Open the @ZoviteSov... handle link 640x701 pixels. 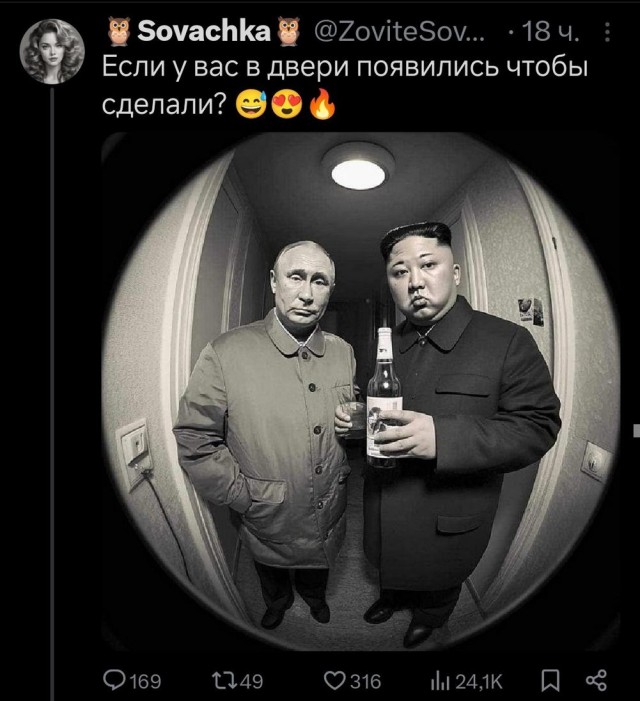pos(399,32)
